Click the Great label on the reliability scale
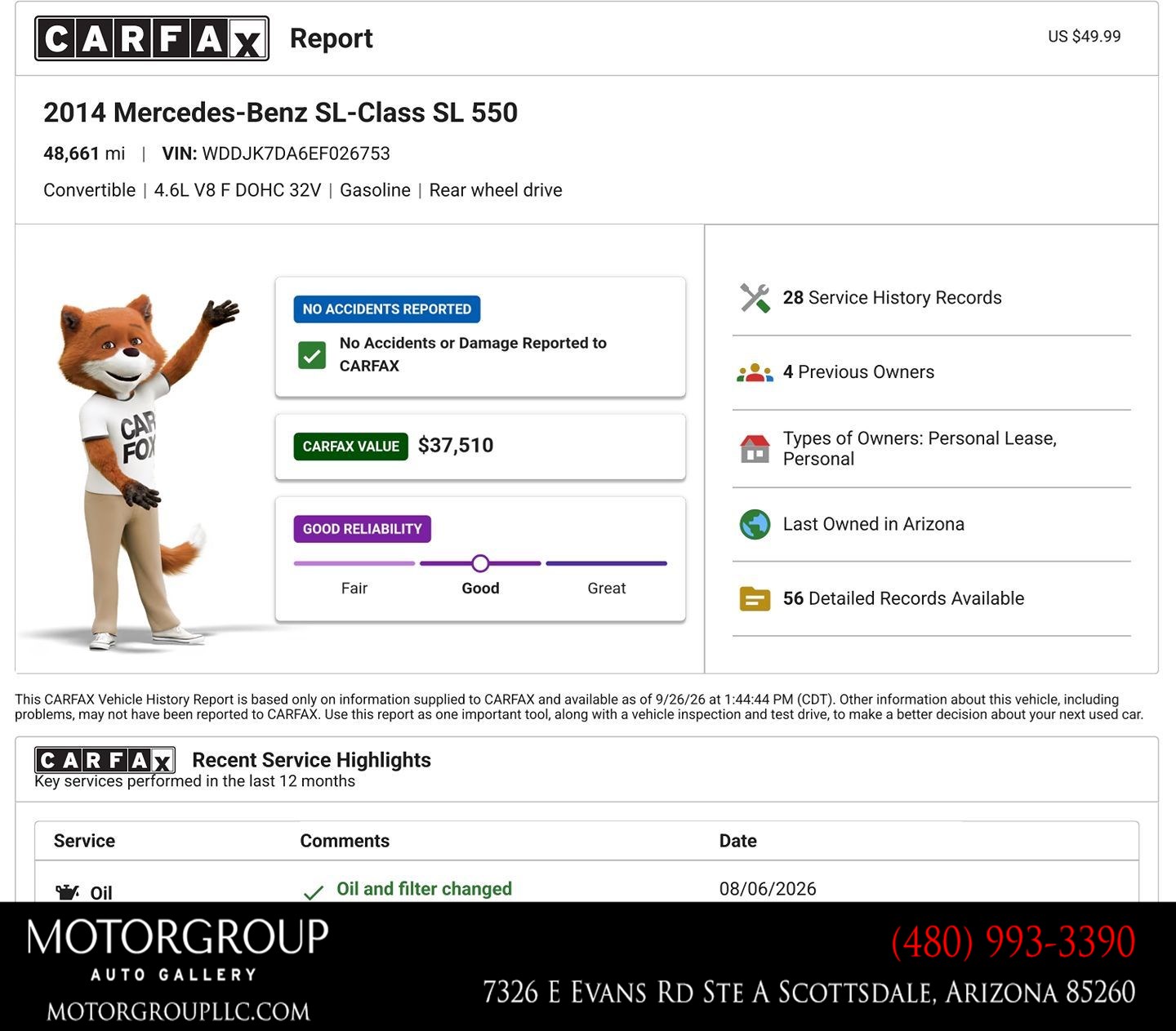The image size is (1176, 1031). click(x=607, y=589)
